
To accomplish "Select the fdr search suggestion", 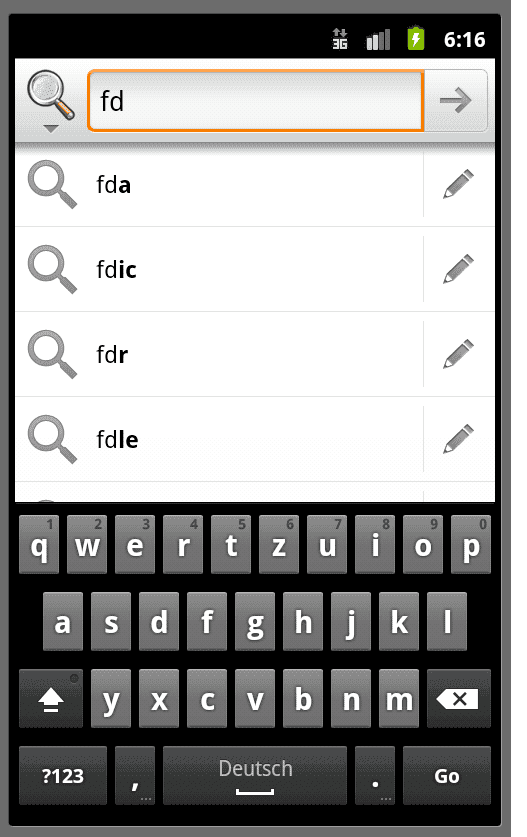I will pos(219,354).
